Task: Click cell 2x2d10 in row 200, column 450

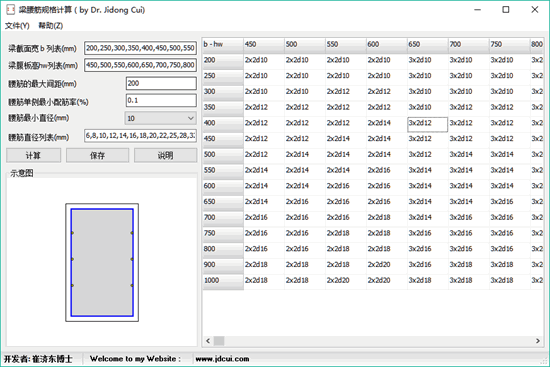Action: 264,61
